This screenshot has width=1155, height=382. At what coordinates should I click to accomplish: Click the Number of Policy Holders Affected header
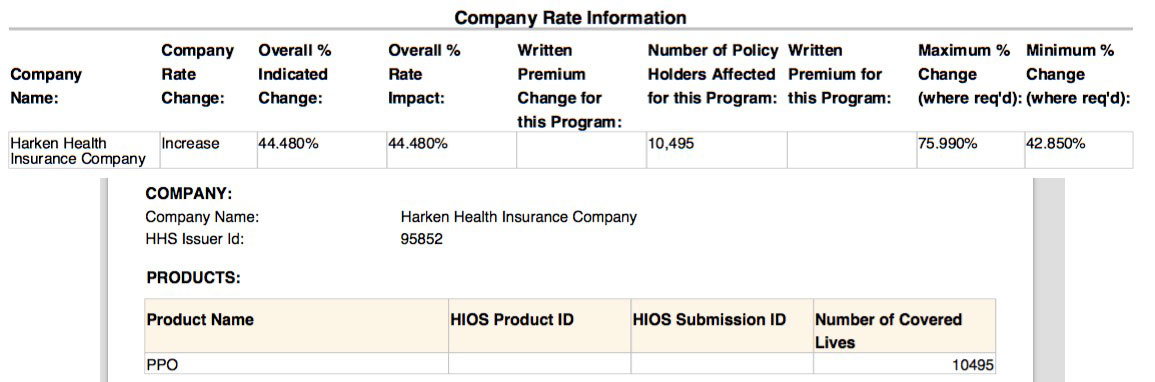coord(713,74)
